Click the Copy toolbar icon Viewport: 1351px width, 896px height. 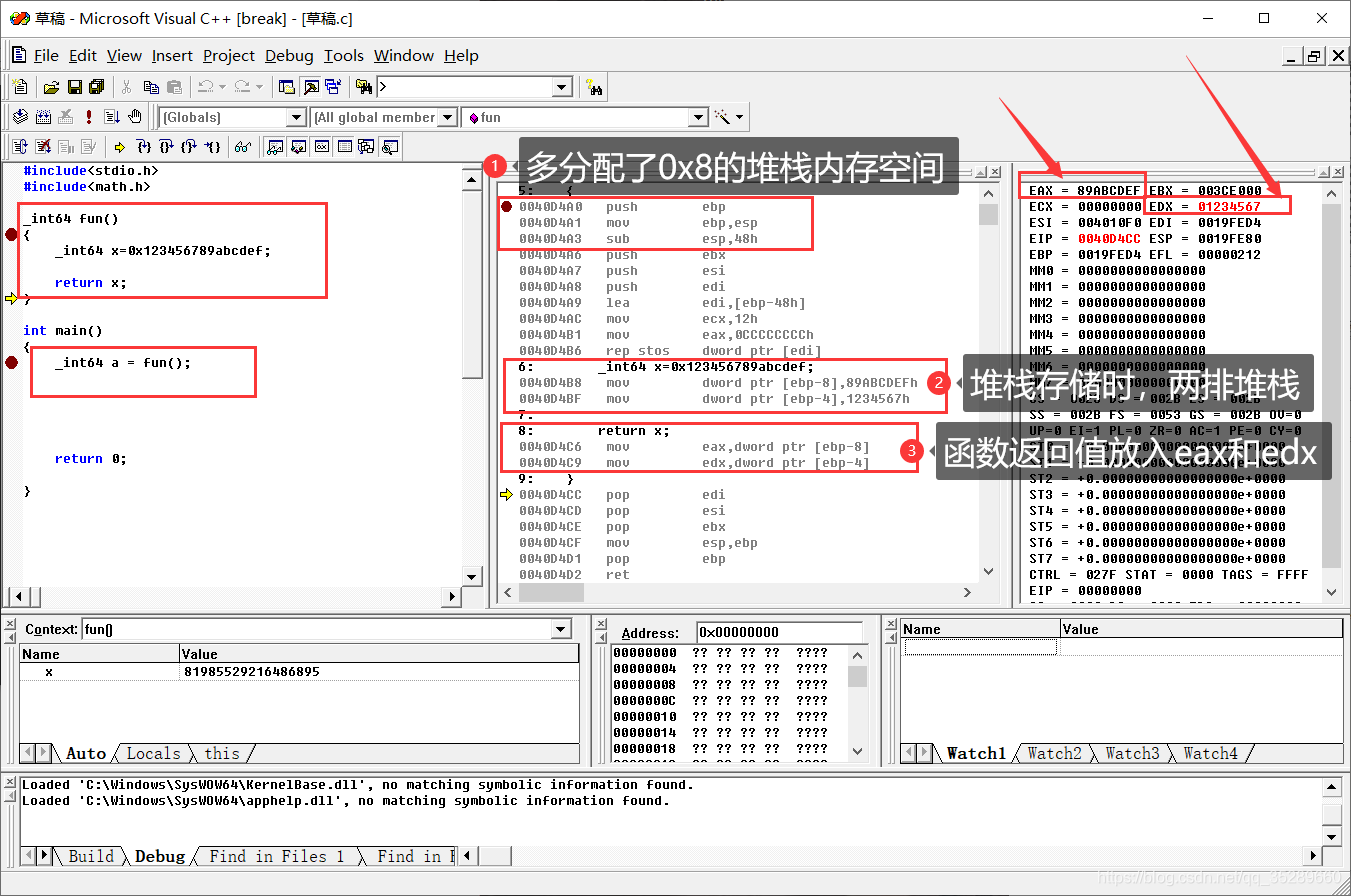tap(151, 87)
